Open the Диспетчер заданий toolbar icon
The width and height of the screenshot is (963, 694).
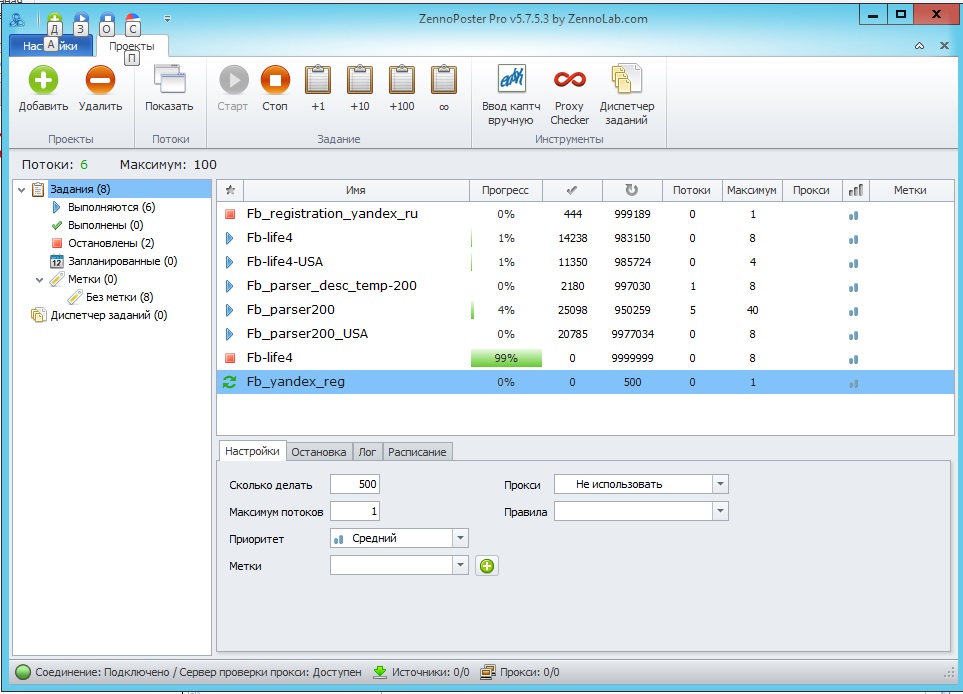627,81
